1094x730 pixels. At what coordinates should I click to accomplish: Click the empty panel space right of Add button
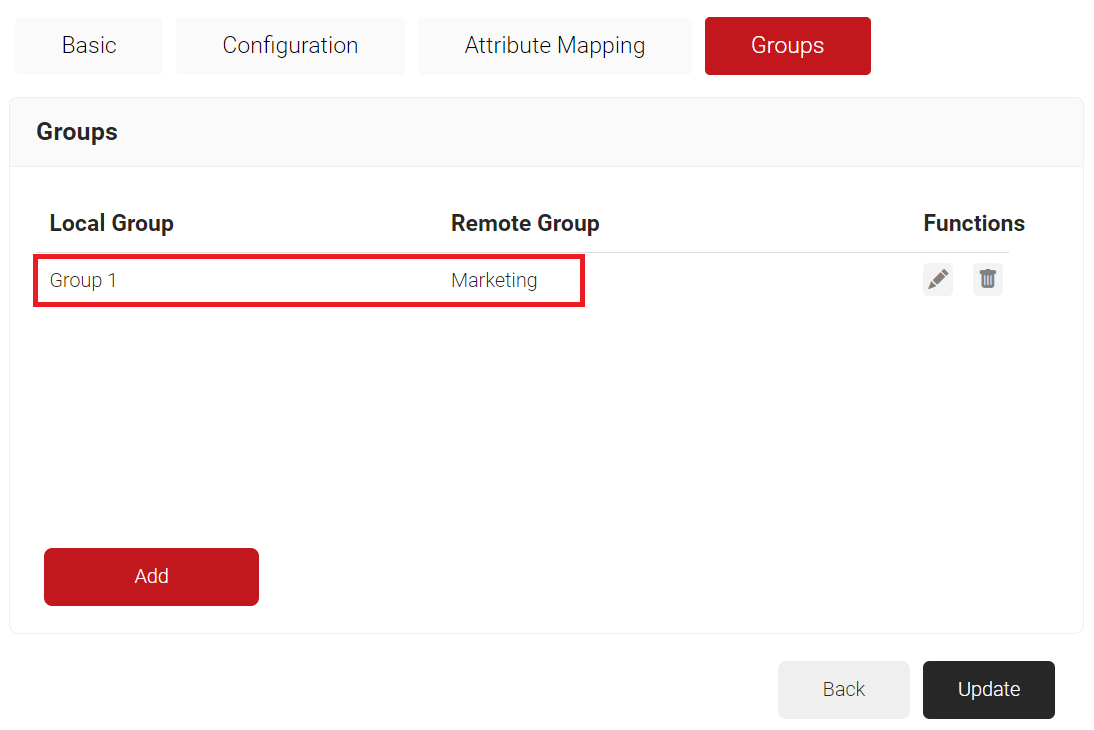coord(650,577)
